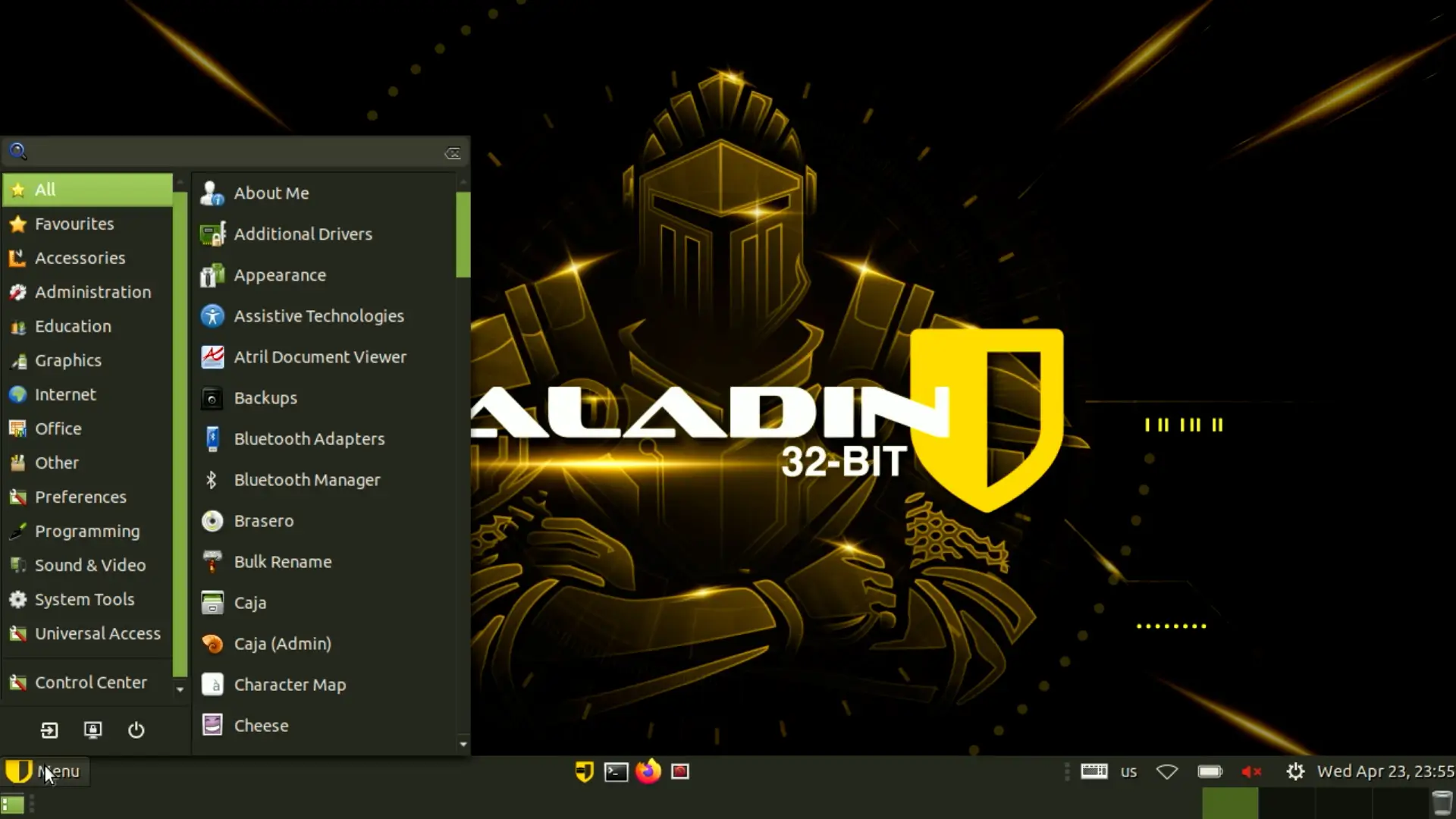
Task: Open the terminal from the panel
Action: pos(616,772)
